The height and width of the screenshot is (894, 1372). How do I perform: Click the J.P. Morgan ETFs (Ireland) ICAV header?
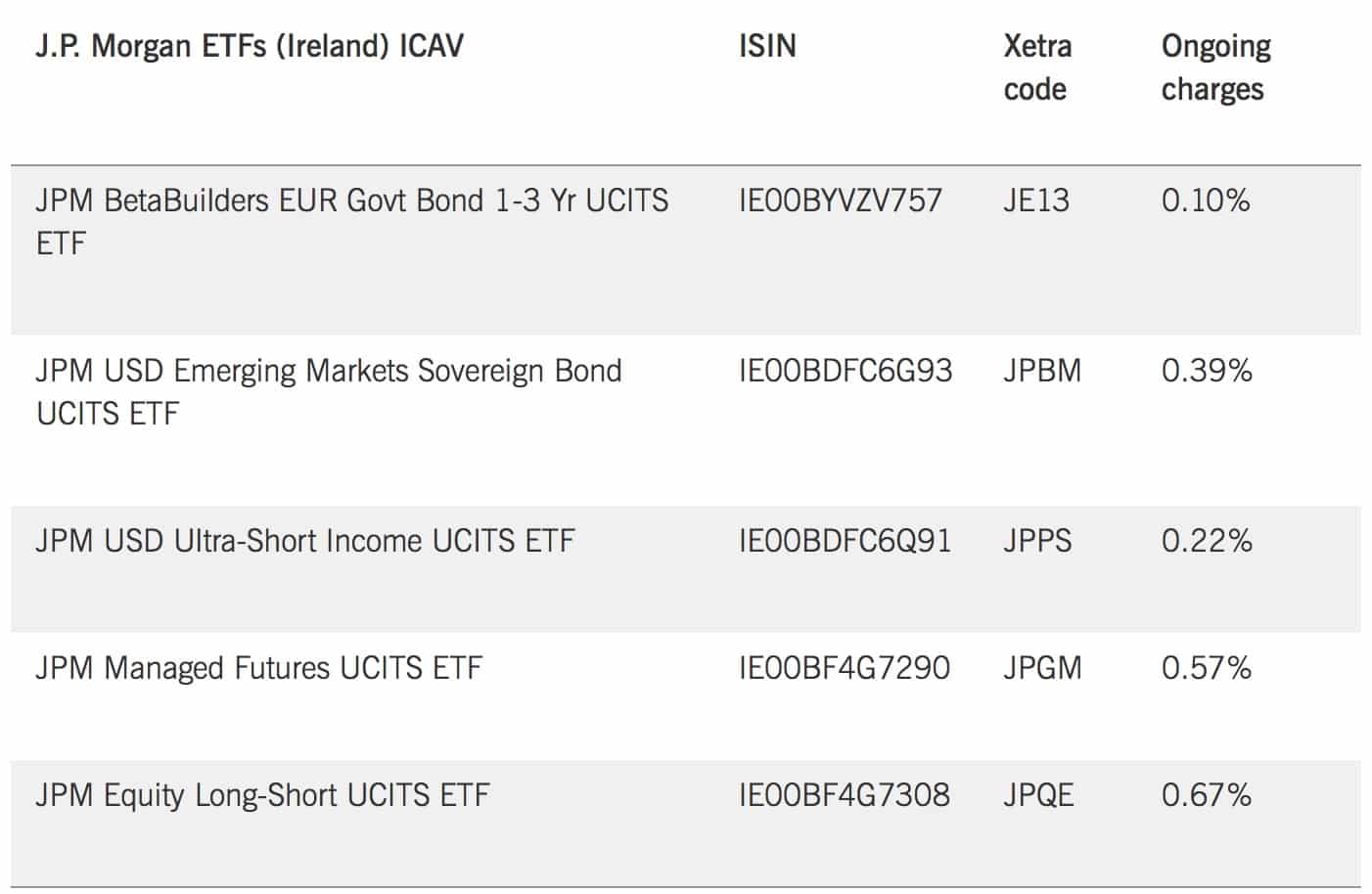click(250, 46)
